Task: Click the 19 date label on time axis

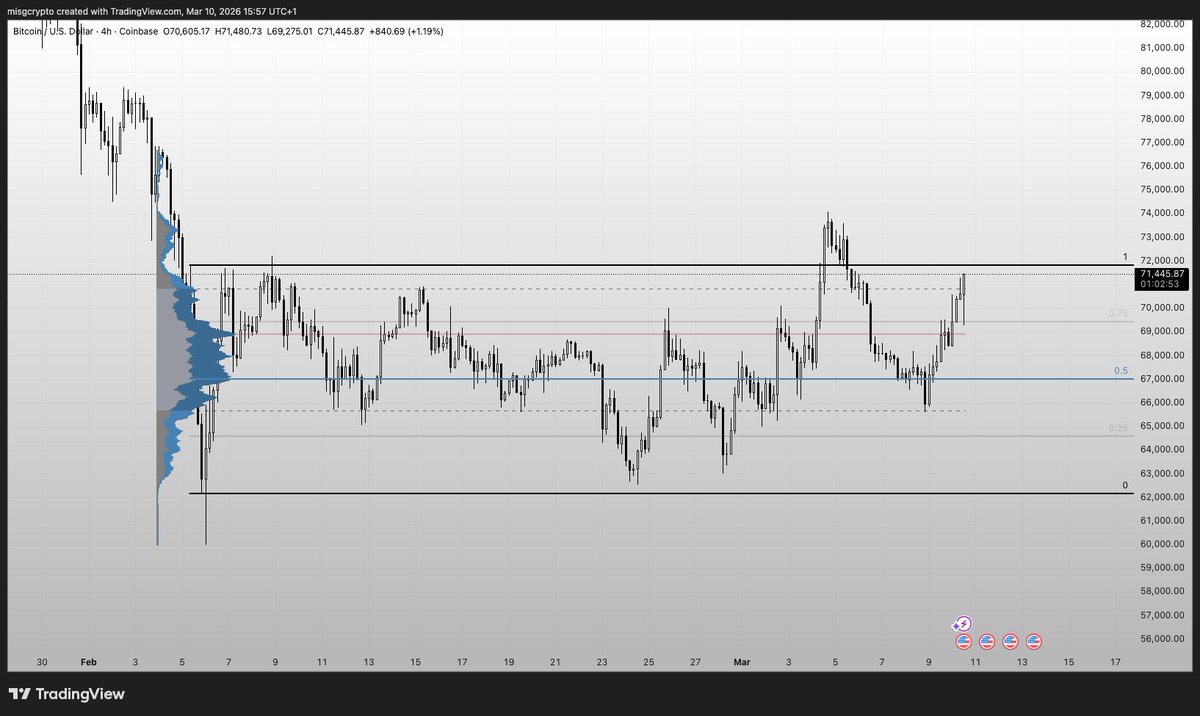Action: coord(509,662)
